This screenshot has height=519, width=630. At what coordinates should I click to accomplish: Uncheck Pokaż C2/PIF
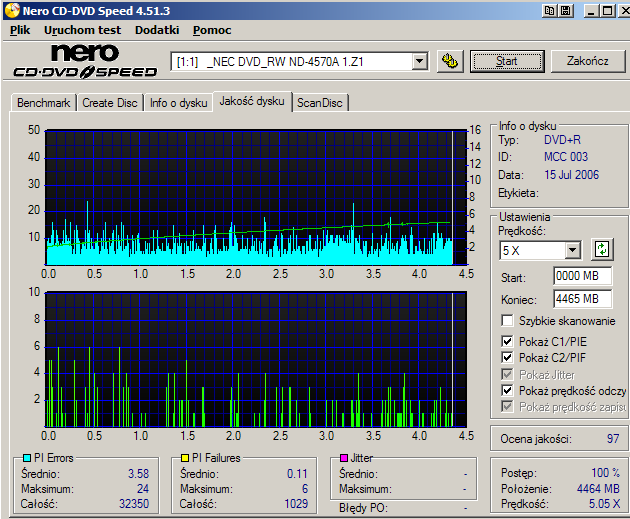pyautogui.click(x=507, y=358)
